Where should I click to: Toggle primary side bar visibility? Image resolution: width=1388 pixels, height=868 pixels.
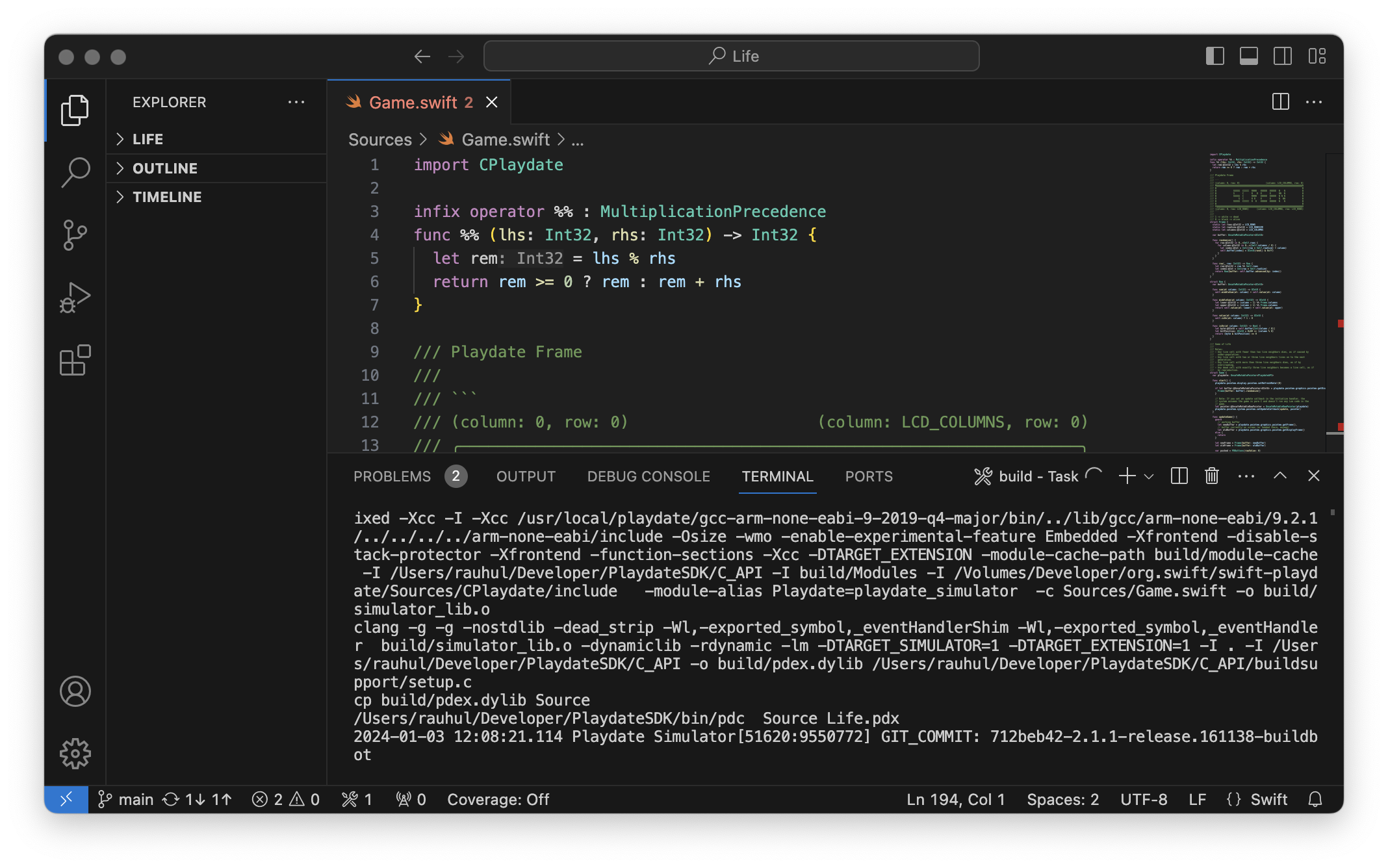tap(1215, 57)
